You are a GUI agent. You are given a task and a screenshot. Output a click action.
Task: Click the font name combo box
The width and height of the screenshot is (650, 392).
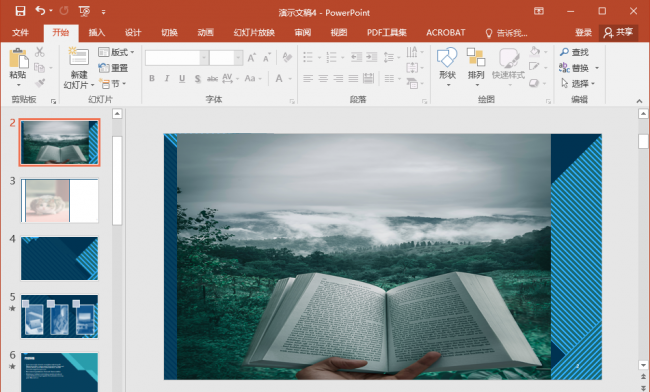[177, 58]
